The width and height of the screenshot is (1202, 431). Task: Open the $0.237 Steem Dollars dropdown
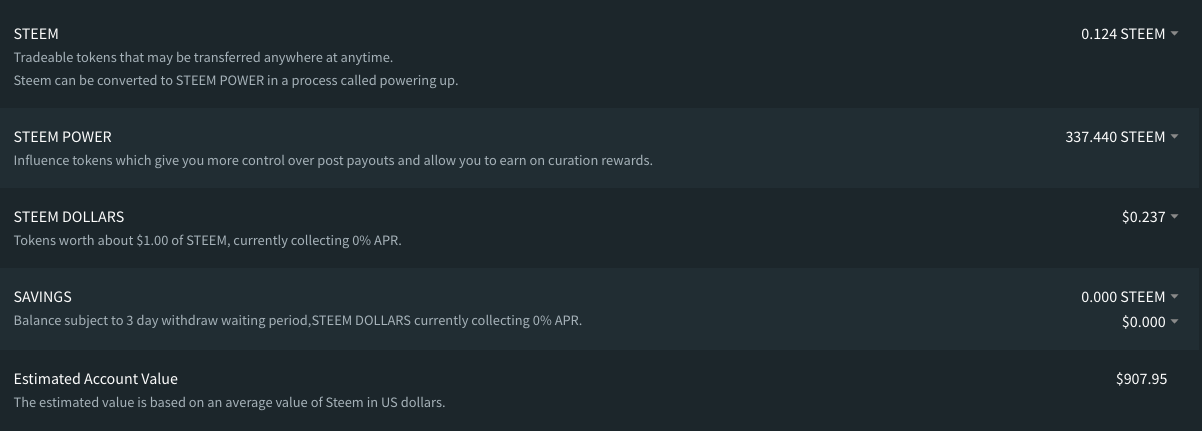click(x=1143, y=217)
